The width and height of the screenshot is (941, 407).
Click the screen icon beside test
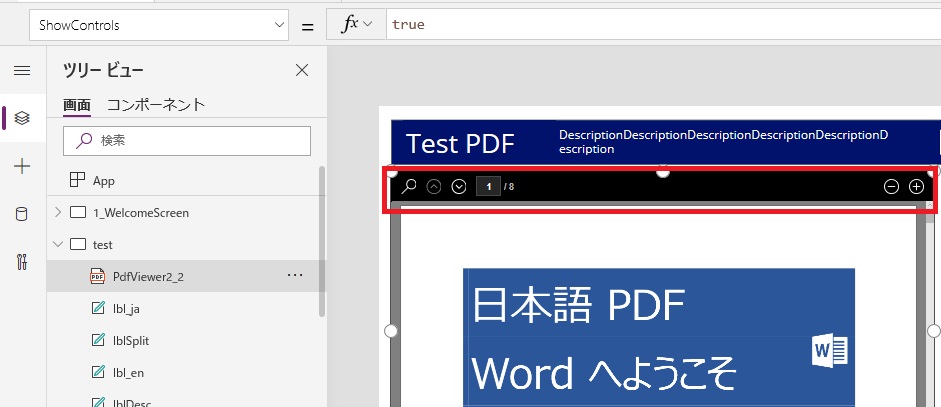coord(78,244)
